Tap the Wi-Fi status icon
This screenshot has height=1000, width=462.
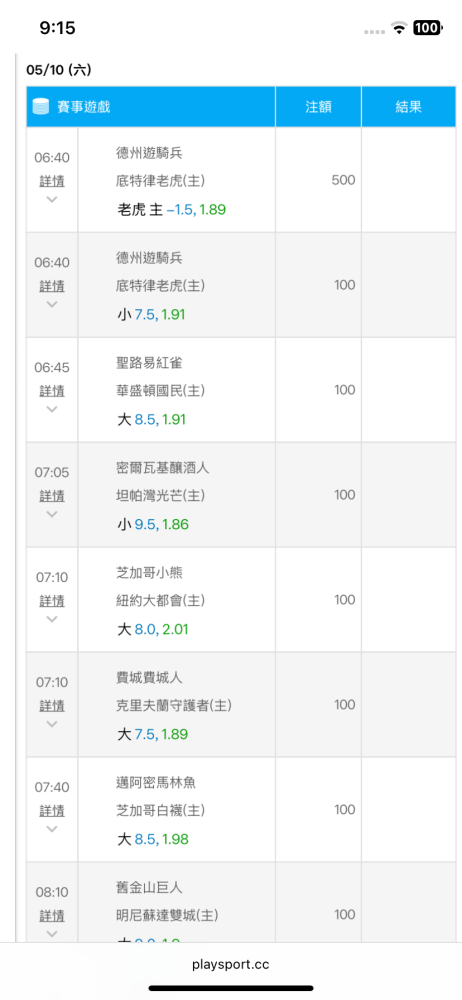(399, 27)
